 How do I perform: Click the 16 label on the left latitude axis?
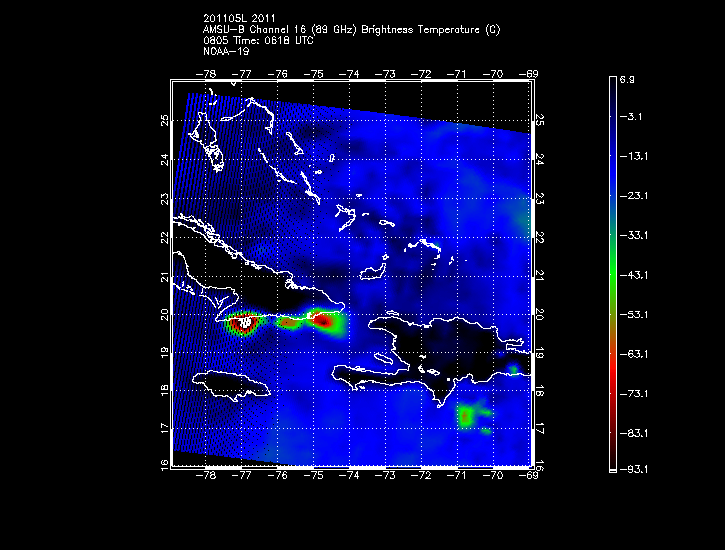pyautogui.click(x=165, y=465)
